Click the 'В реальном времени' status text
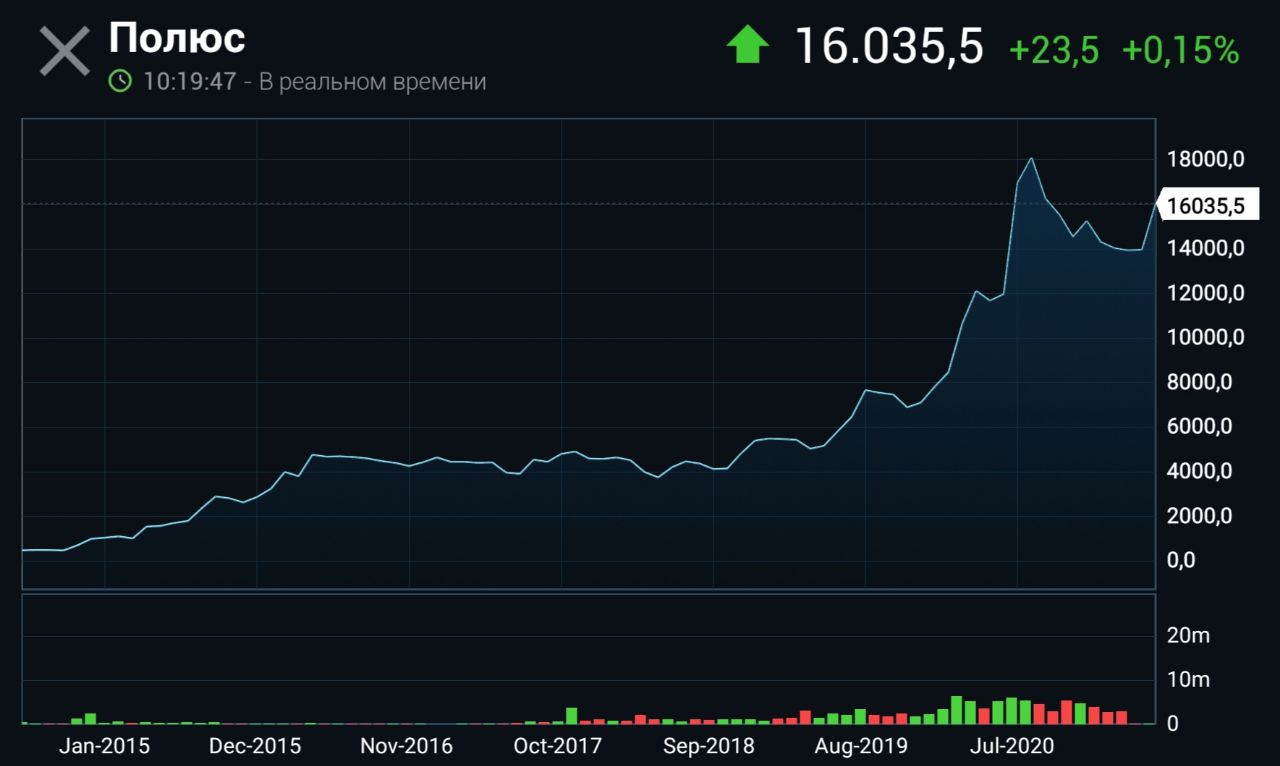The width and height of the screenshot is (1280, 766). pyautogui.click(x=373, y=82)
